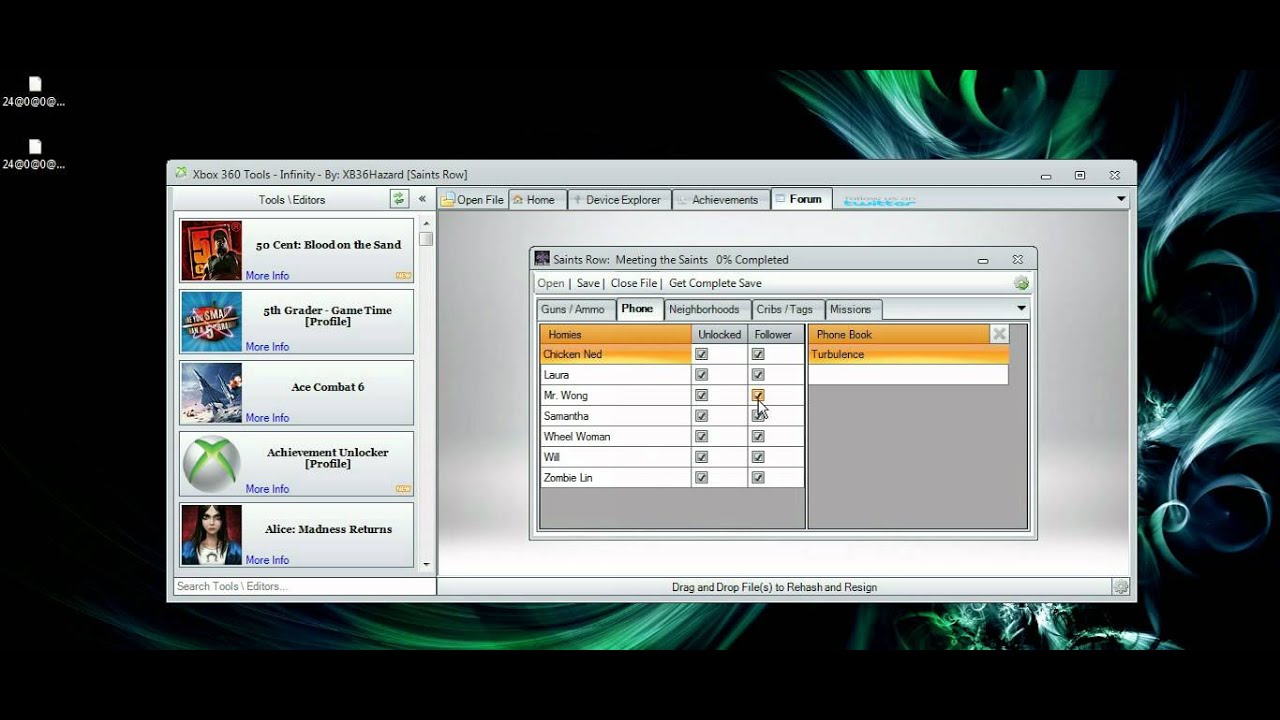This screenshot has width=1280, height=720.
Task: Click the green refresh tools icon
Action: tap(399, 199)
